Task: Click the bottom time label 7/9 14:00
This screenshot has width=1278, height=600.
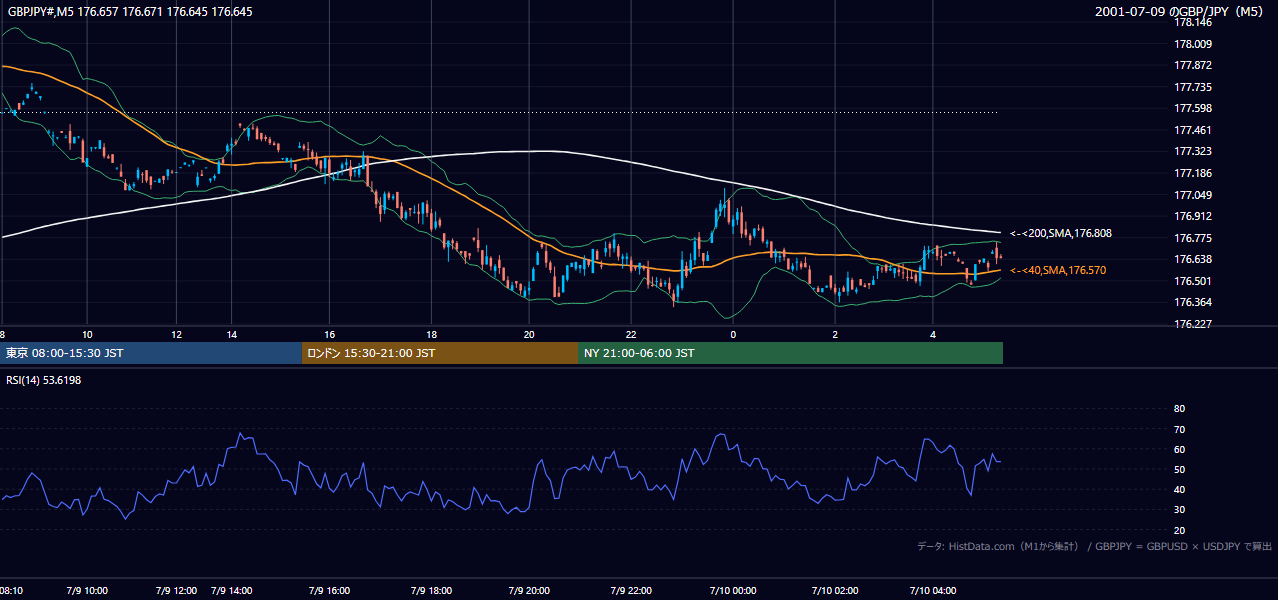Action: (234, 590)
